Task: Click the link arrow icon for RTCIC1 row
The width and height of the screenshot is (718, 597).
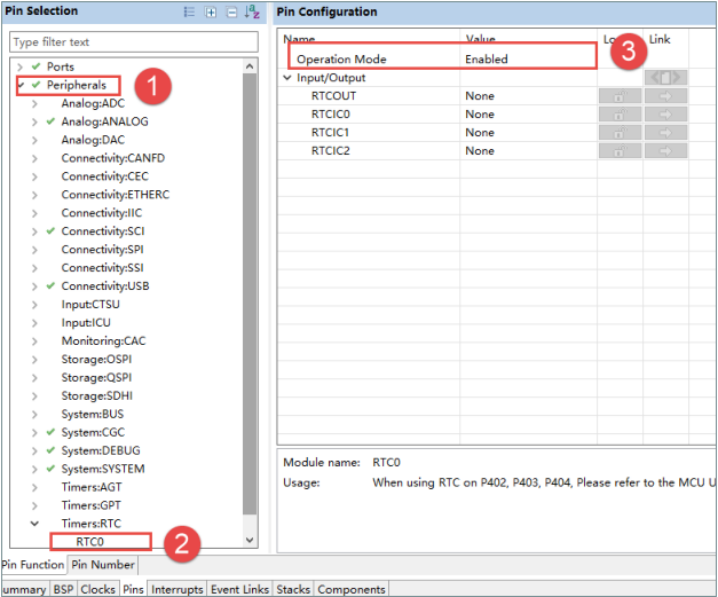Action: click(x=666, y=132)
